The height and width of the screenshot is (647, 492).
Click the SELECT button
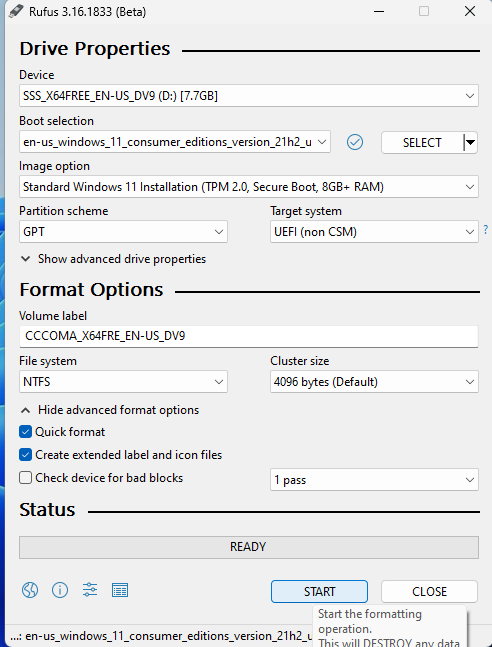422,143
